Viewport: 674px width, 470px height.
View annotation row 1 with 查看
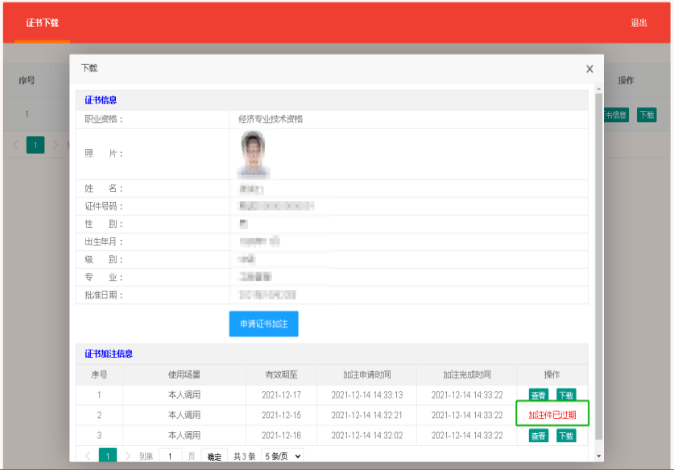(x=538, y=395)
